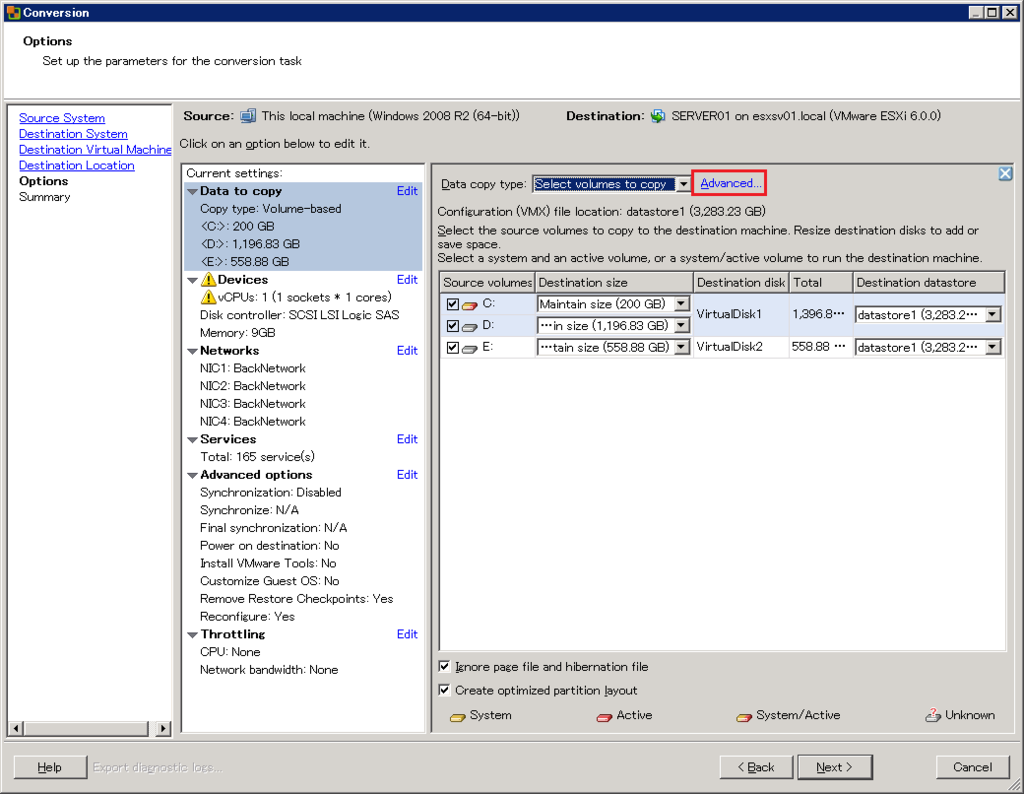Click the Total column header
Screen dimensions: 1024x794
click(822, 283)
